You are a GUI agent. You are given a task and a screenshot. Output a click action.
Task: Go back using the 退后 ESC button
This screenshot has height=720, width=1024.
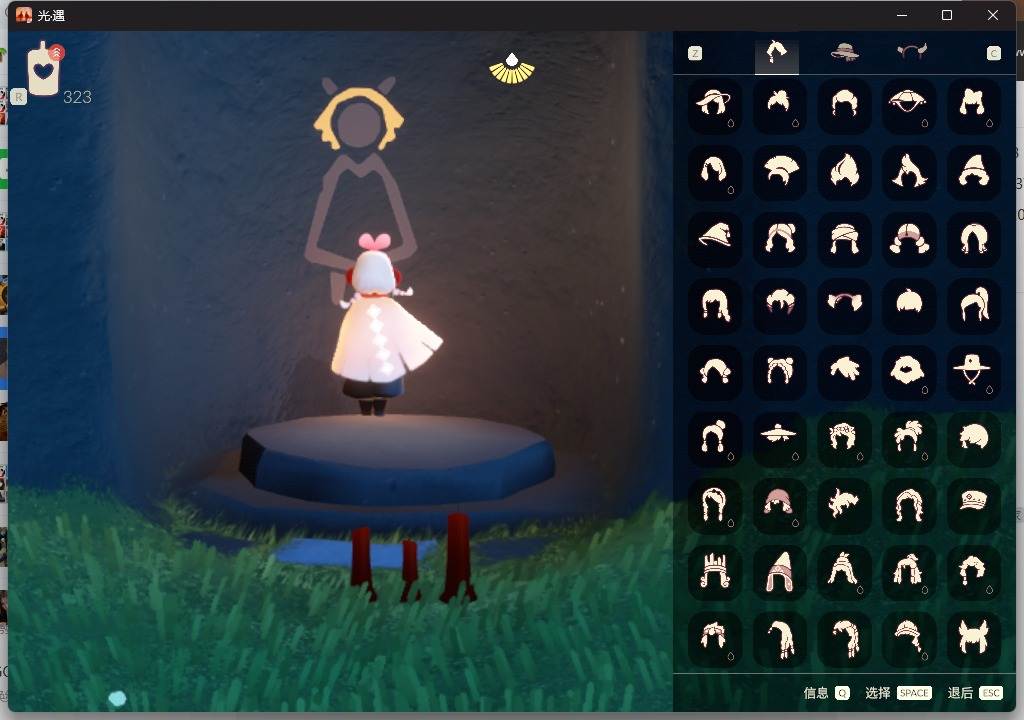coord(975,693)
